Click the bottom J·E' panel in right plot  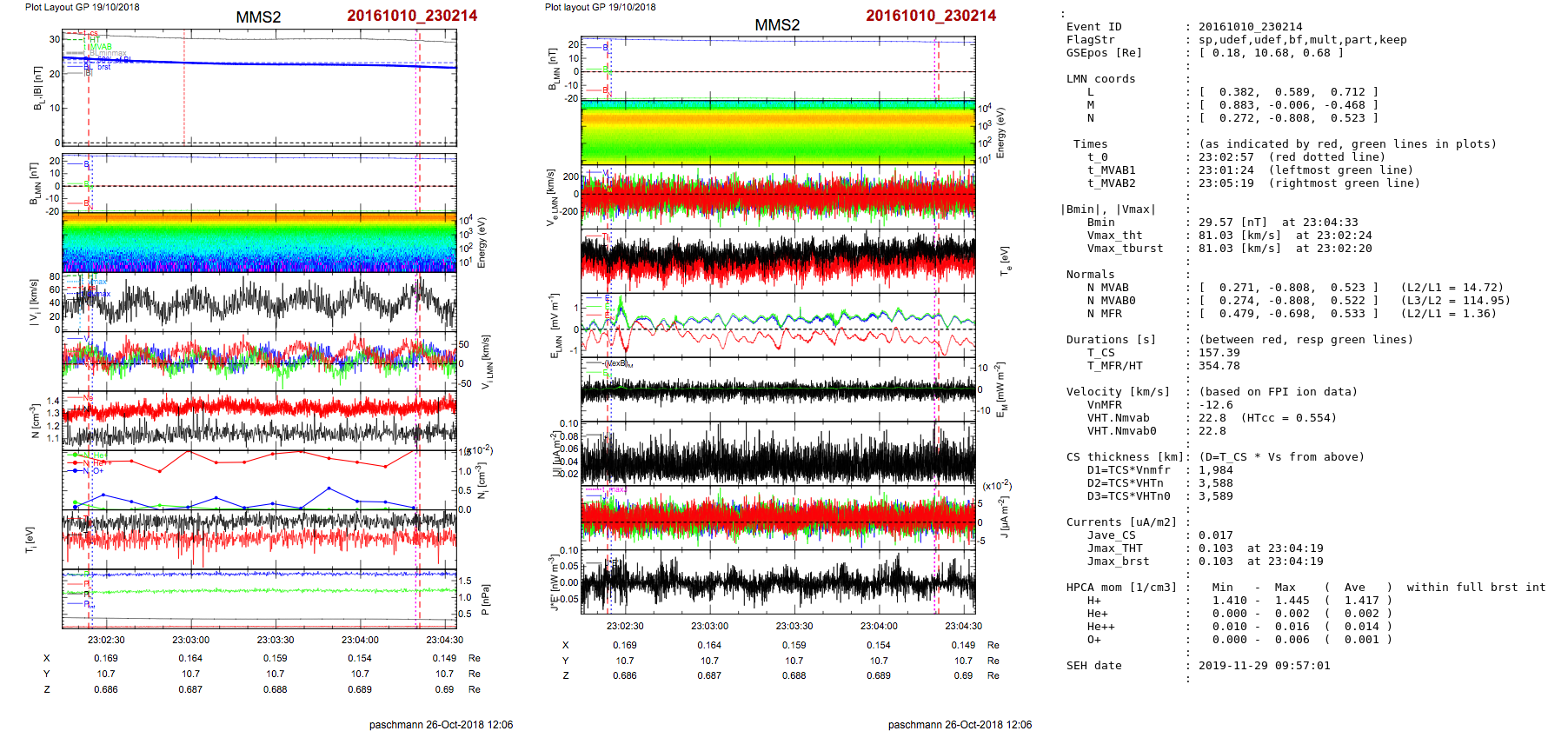tap(777, 582)
